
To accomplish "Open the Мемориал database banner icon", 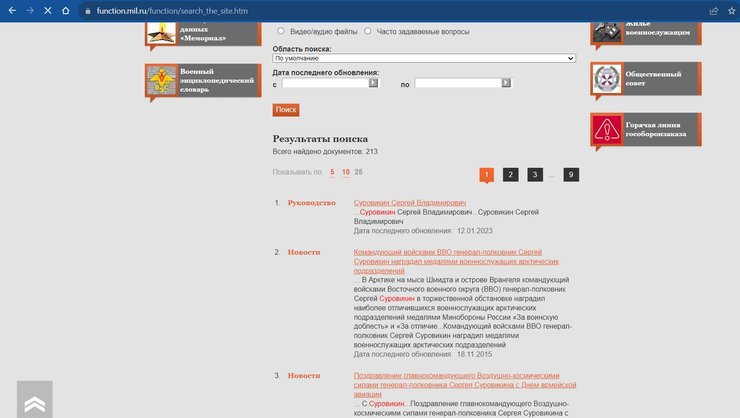I will (x=161, y=33).
